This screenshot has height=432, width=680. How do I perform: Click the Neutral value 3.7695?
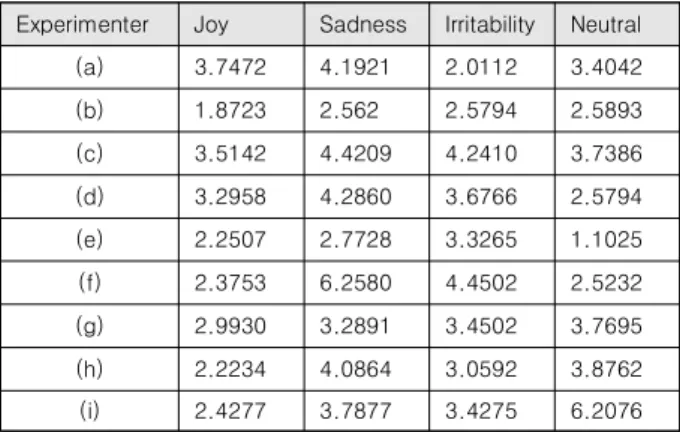pos(606,326)
